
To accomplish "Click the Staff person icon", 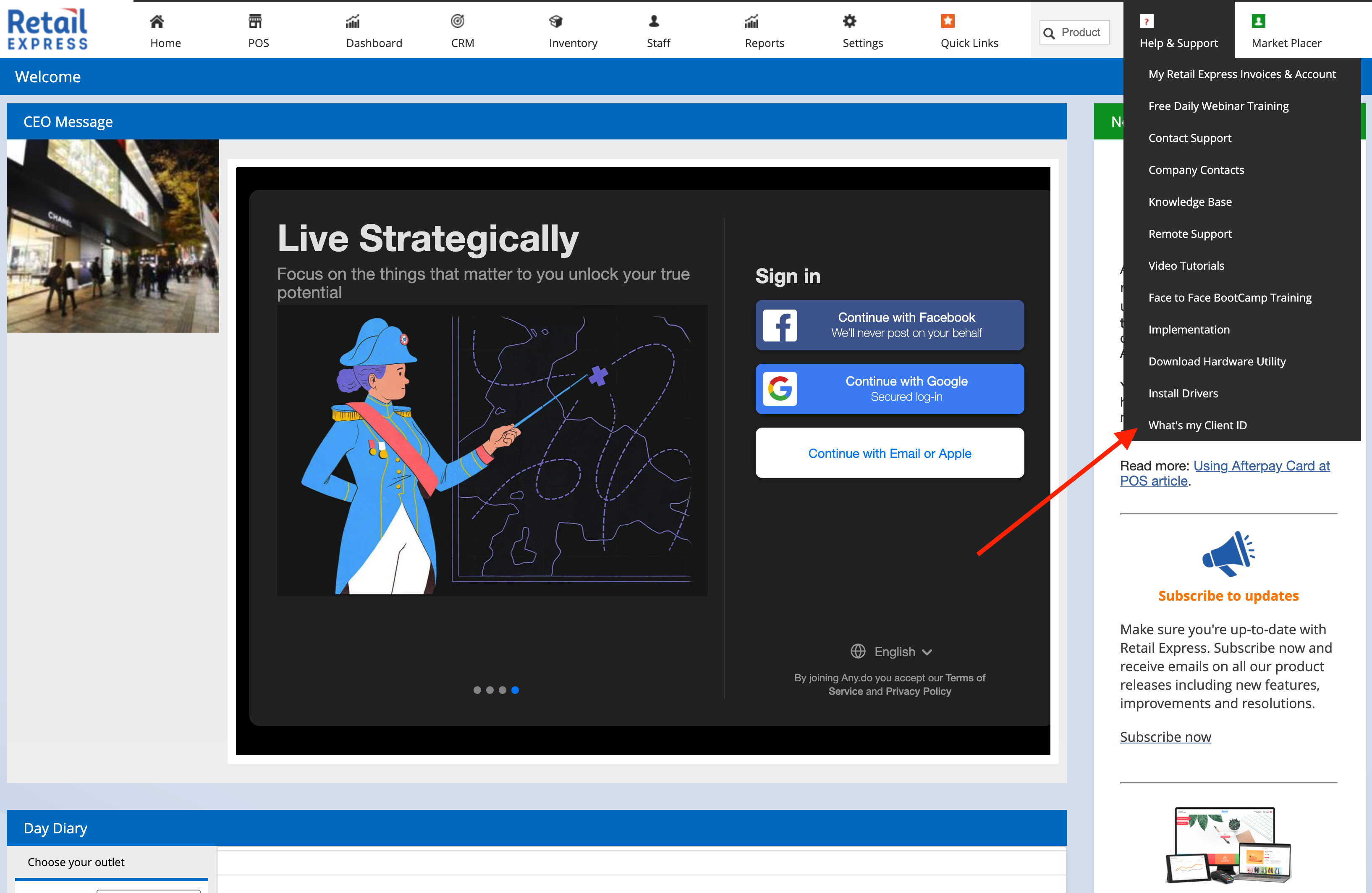I will 654,21.
